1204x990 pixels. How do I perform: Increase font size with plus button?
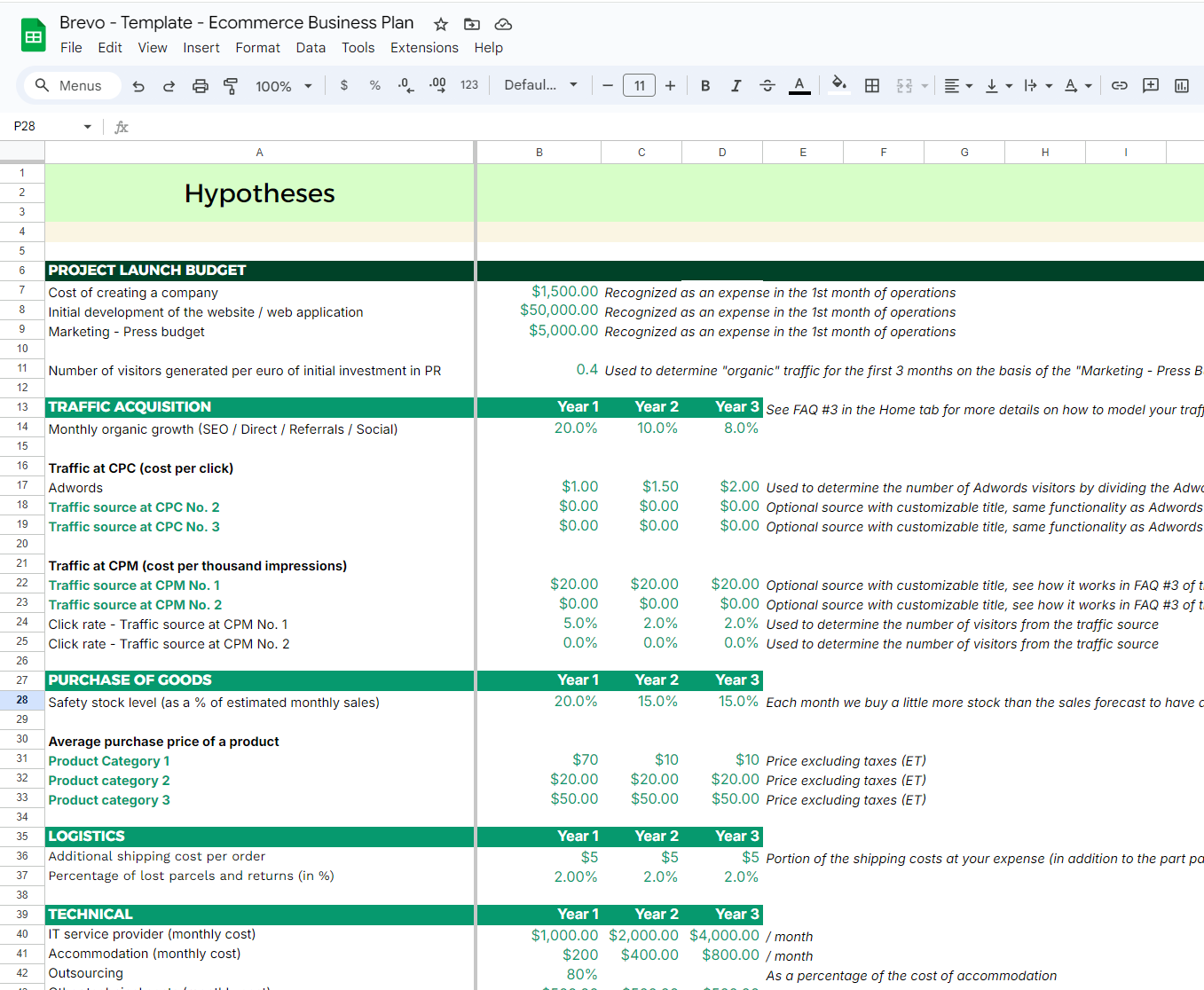670,85
